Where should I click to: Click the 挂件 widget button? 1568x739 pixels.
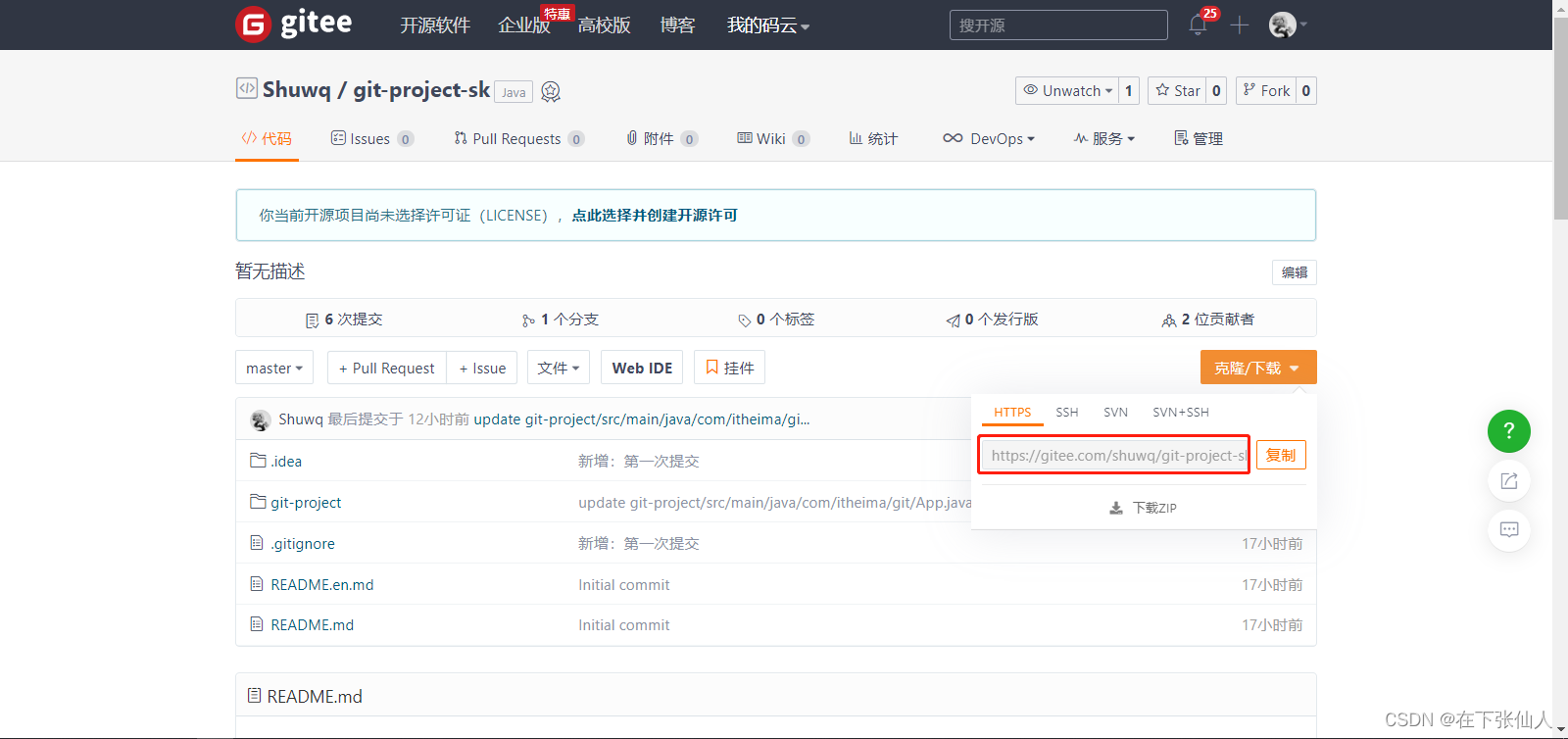click(x=729, y=368)
